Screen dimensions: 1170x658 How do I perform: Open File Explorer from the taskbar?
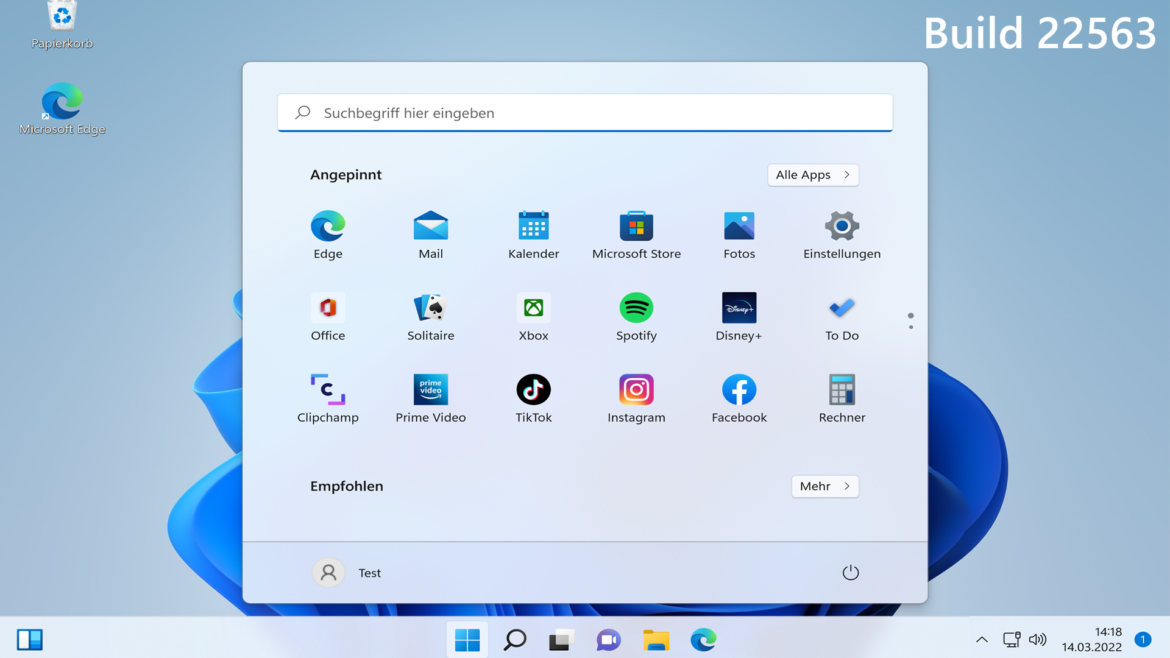click(656, 640)
